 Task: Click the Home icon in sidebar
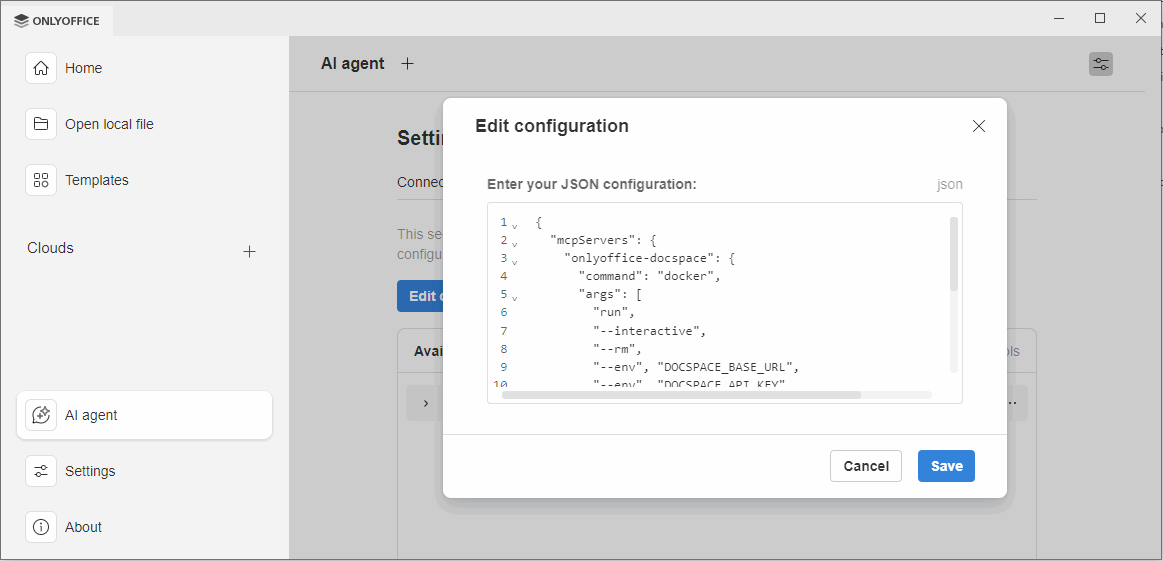point(41,68)
